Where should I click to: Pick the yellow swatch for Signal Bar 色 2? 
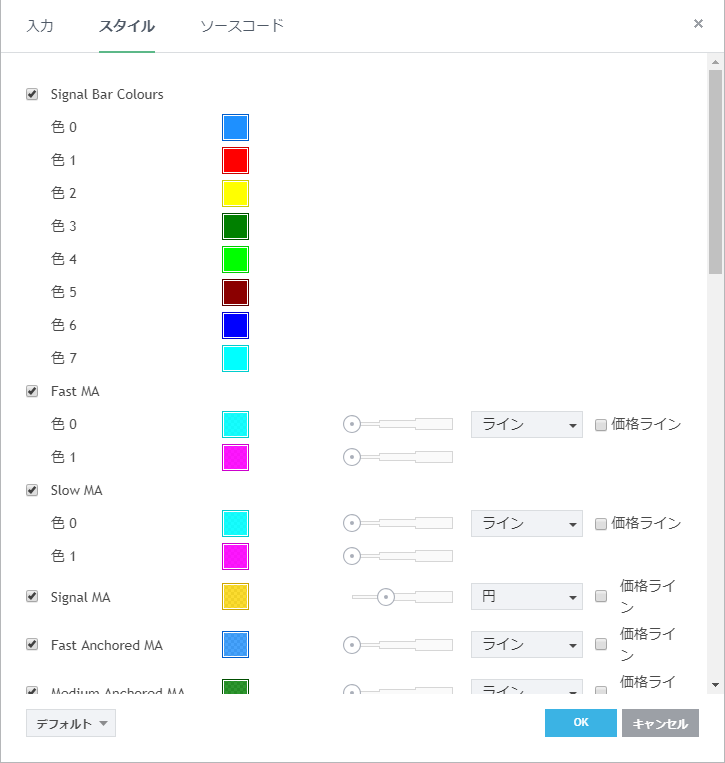235,193
